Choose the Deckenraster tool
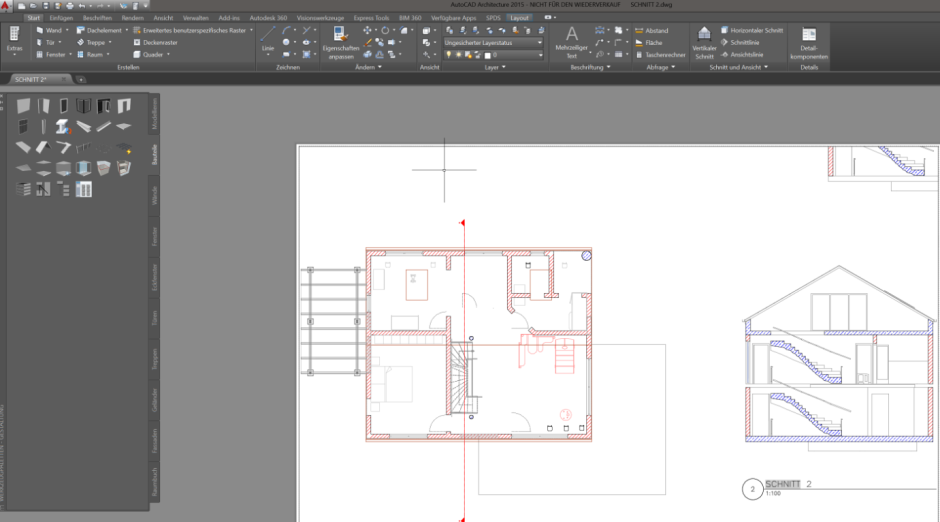 click(155, 43)
